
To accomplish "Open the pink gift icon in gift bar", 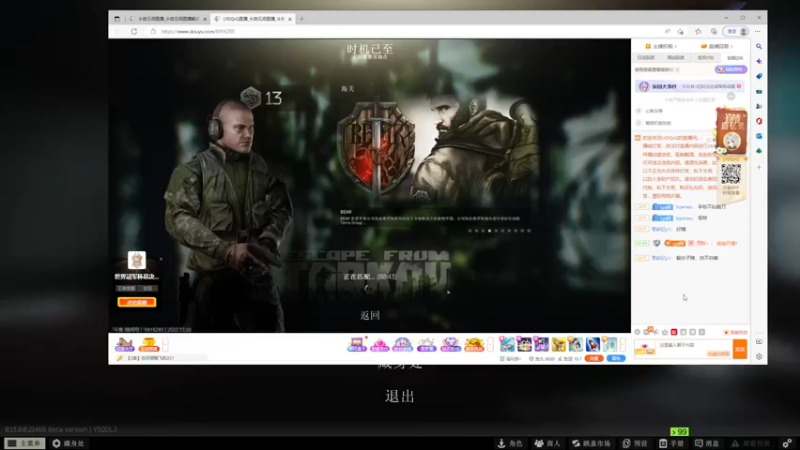I will (380, 344).
